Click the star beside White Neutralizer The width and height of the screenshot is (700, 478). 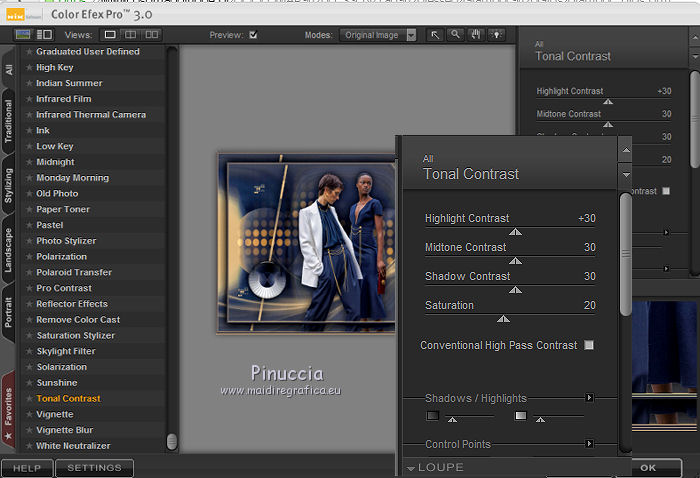[x=29, y=446]
